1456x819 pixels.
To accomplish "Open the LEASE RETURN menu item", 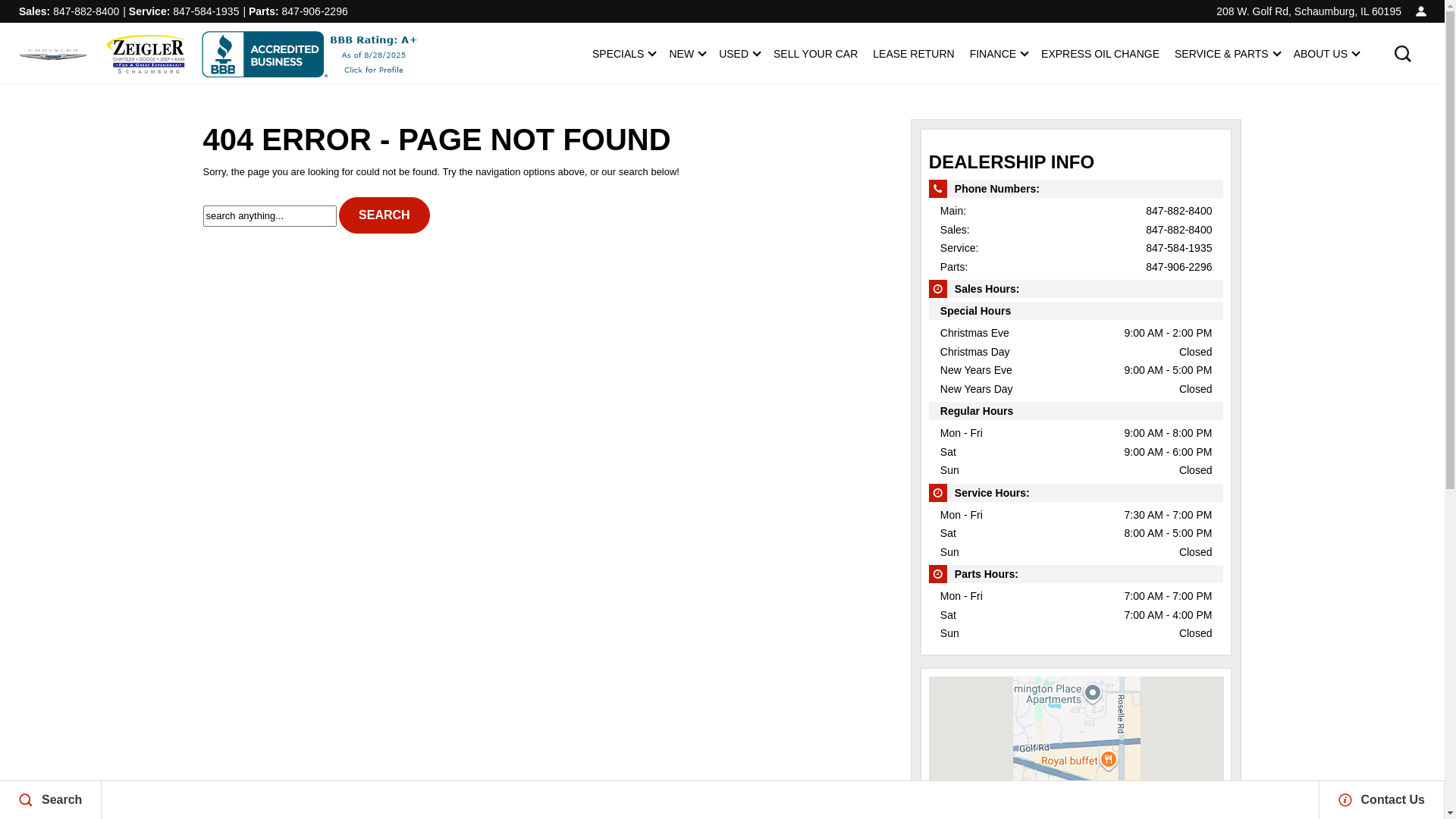I will pyautogui.click(x=913, y=54).
